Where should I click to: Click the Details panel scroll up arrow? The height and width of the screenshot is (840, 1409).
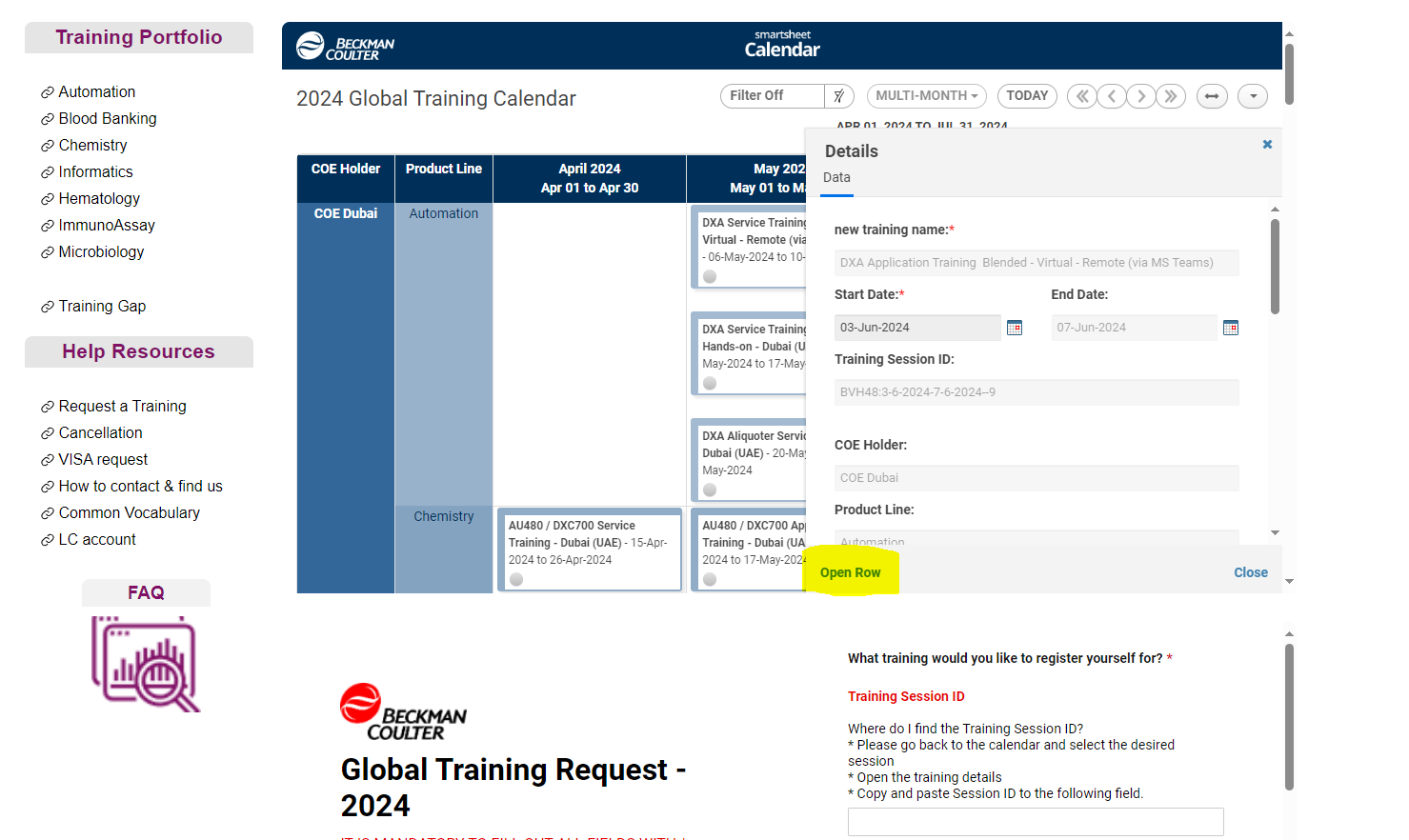pos(1275,210)
